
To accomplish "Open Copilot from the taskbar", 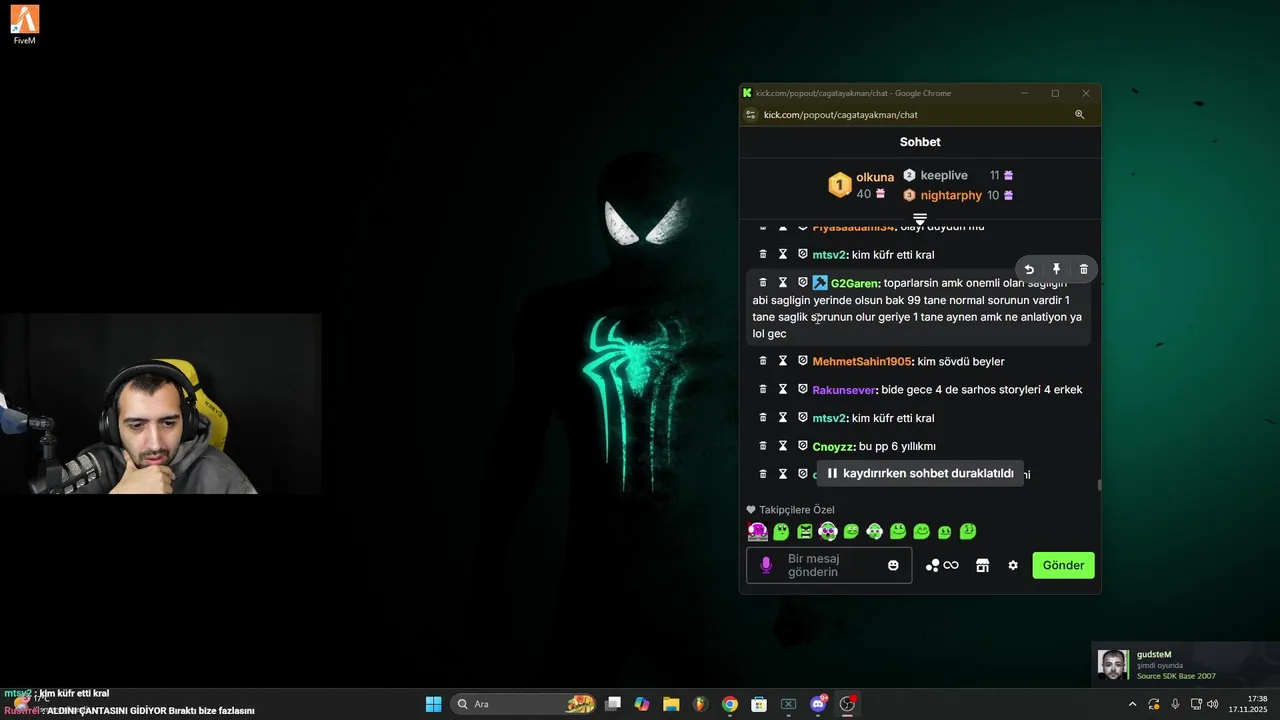I will (x=642, y=704).
